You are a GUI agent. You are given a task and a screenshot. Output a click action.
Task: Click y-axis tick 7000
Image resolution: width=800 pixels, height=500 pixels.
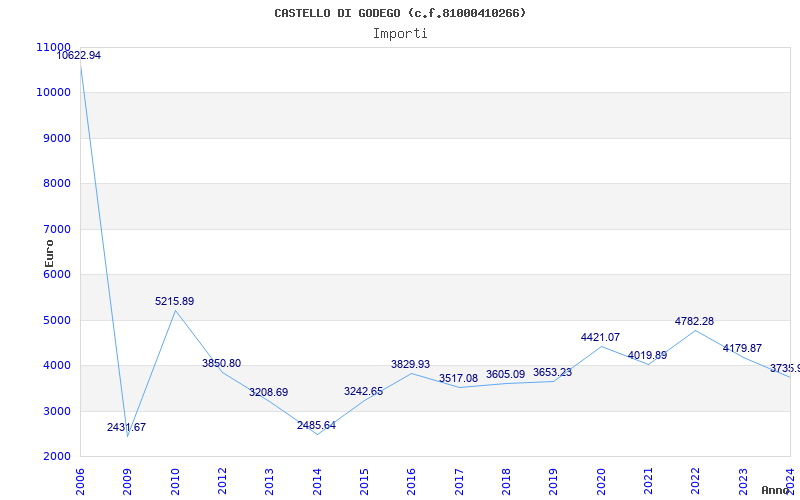[x=56, y=230]
